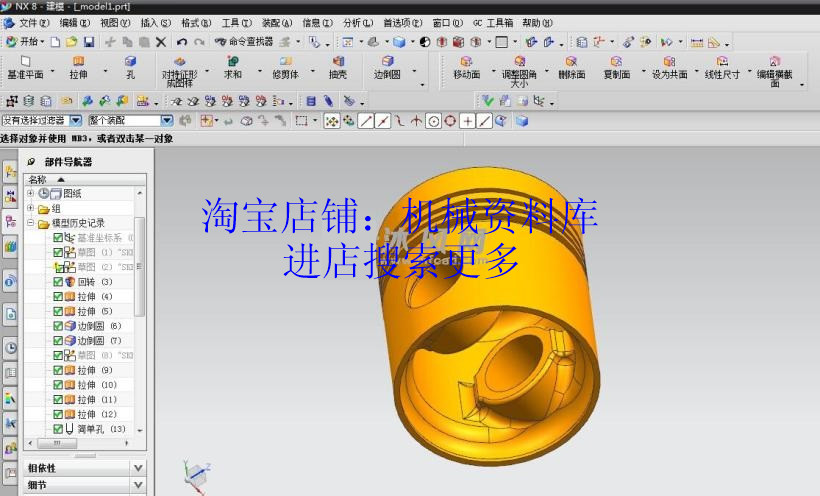Toggle checkbox for 边倒圆 (7)

click(x=58, y=340)
